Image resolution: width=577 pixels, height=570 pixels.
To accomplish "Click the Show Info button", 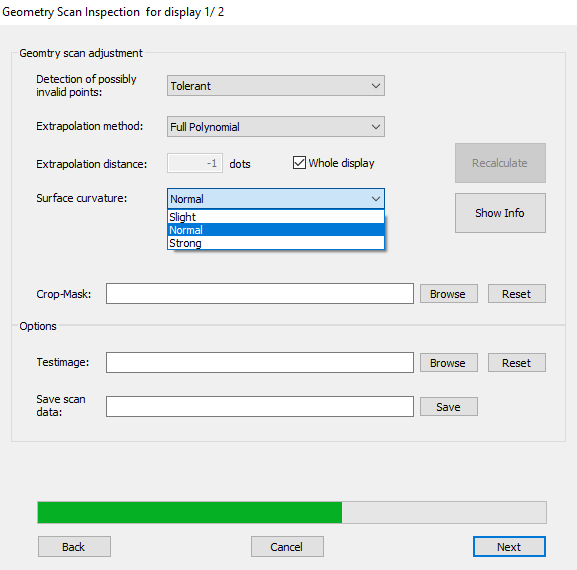I will [x=500, y=213].
